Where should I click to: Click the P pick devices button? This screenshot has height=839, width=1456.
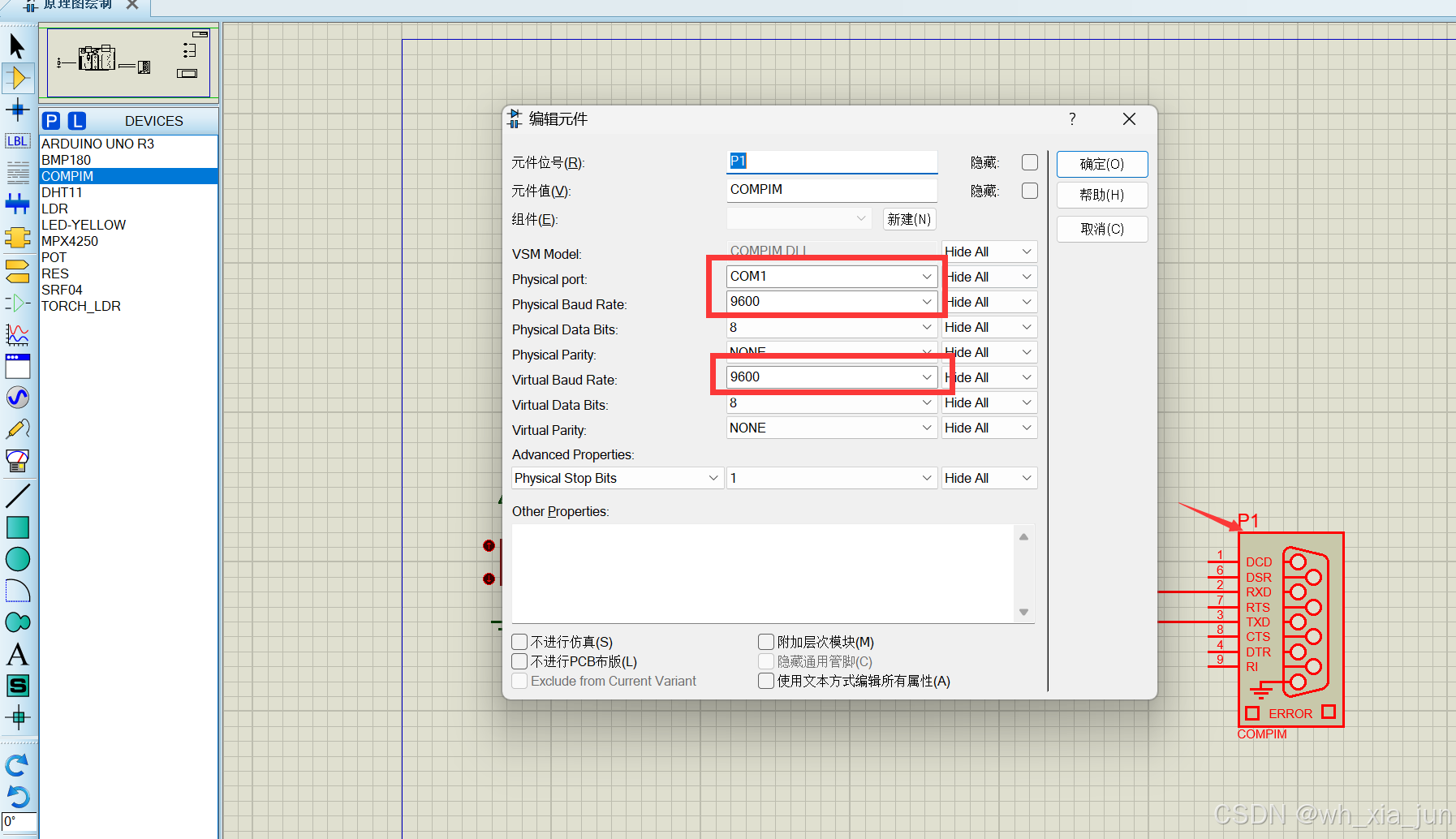tap(51, 121)
